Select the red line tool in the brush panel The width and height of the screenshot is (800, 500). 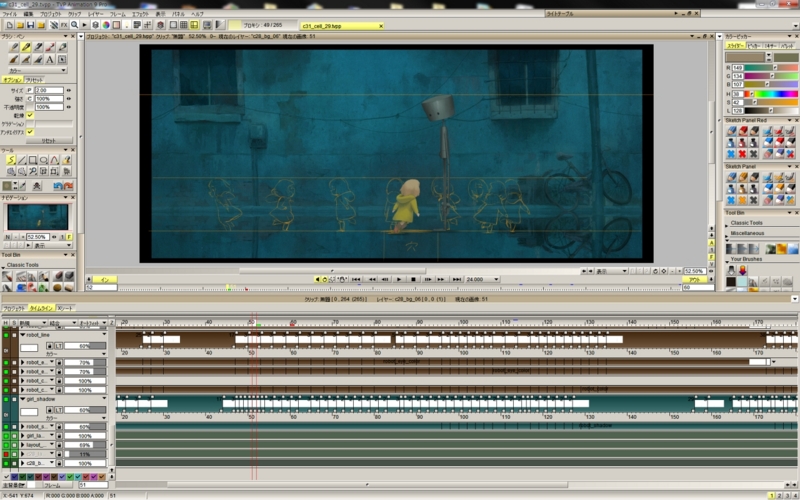pos(50,47)
